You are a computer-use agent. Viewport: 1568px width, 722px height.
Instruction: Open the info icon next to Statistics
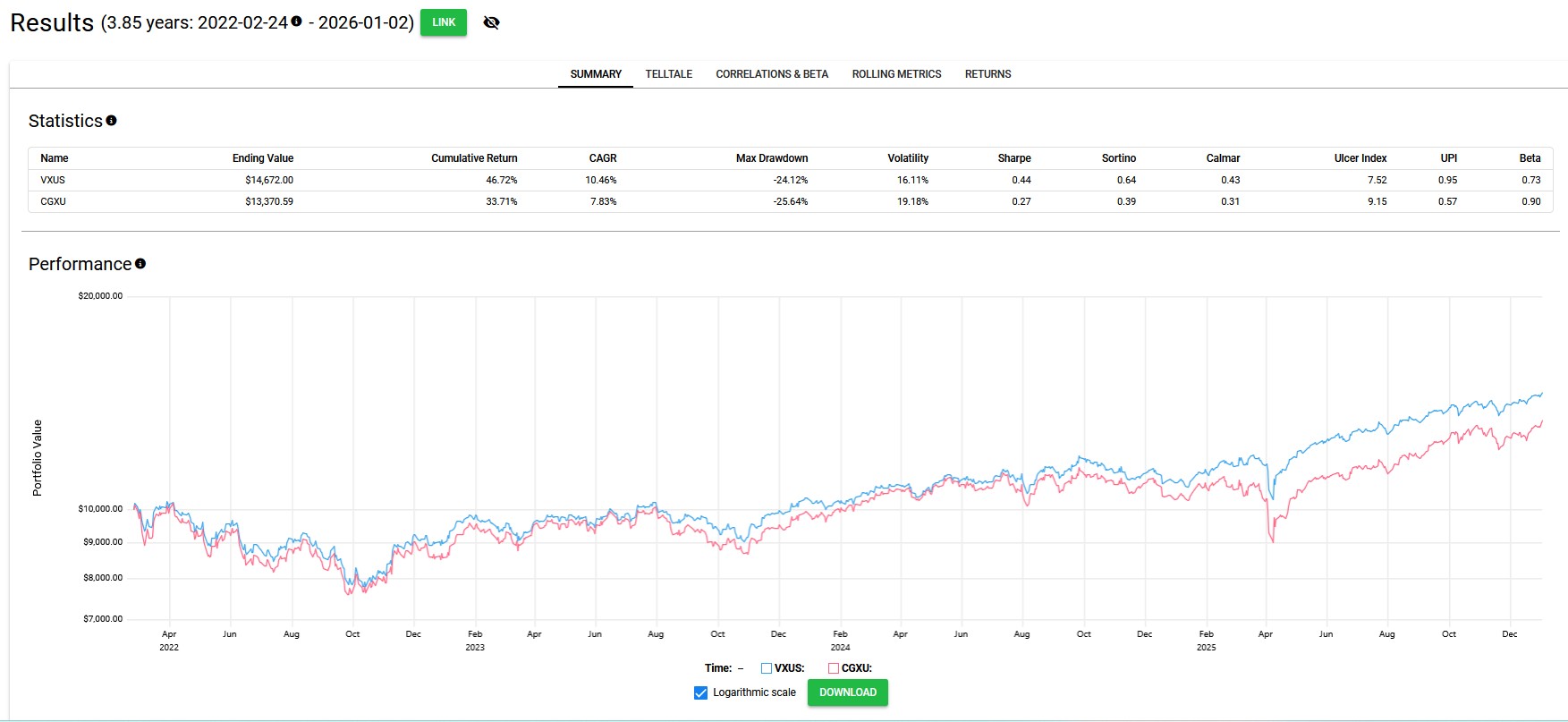coord(111,120)
